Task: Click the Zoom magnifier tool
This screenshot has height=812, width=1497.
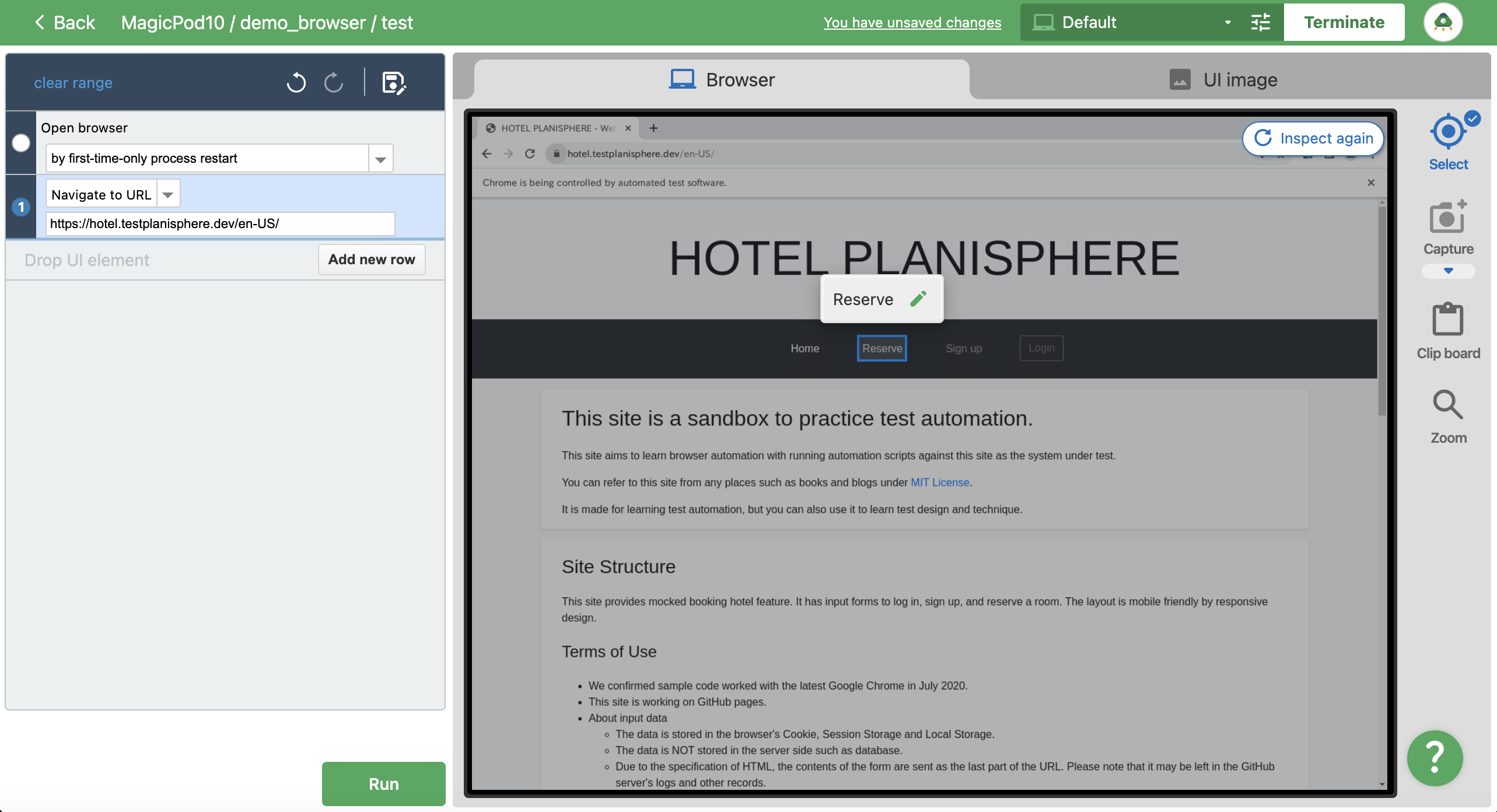Action: coord(1449,416)
